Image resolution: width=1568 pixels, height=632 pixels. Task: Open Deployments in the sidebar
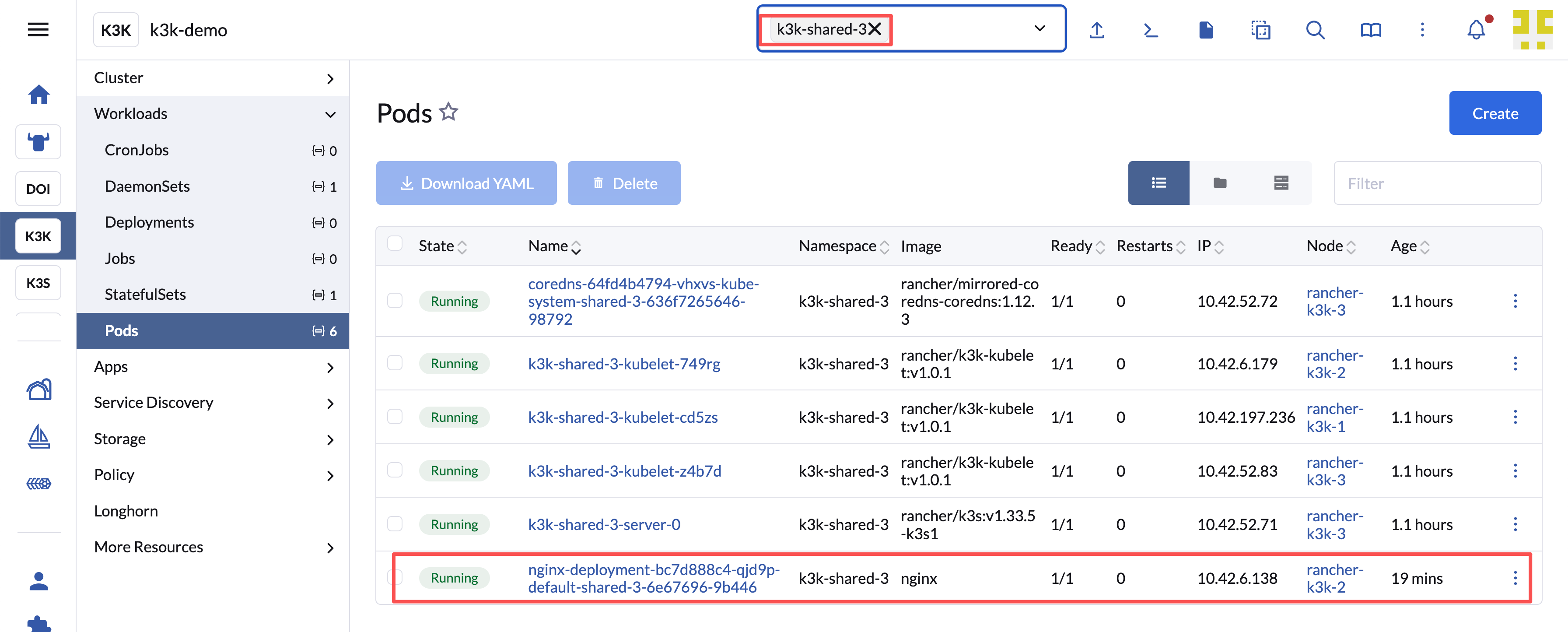[x=149, y=222]
